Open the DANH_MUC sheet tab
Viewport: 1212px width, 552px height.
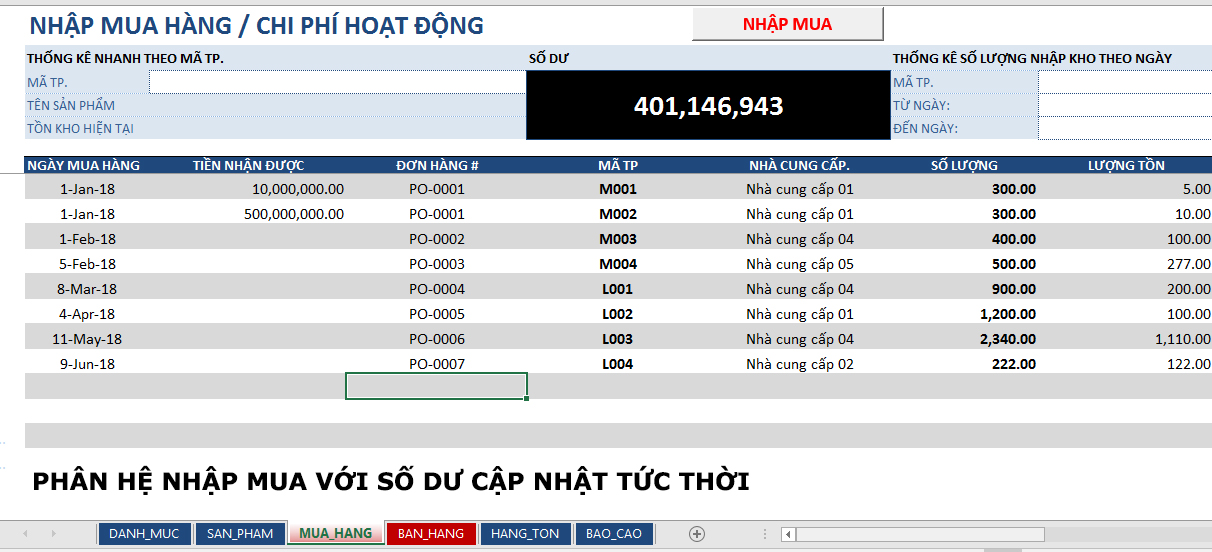click(x=143, y=534)
